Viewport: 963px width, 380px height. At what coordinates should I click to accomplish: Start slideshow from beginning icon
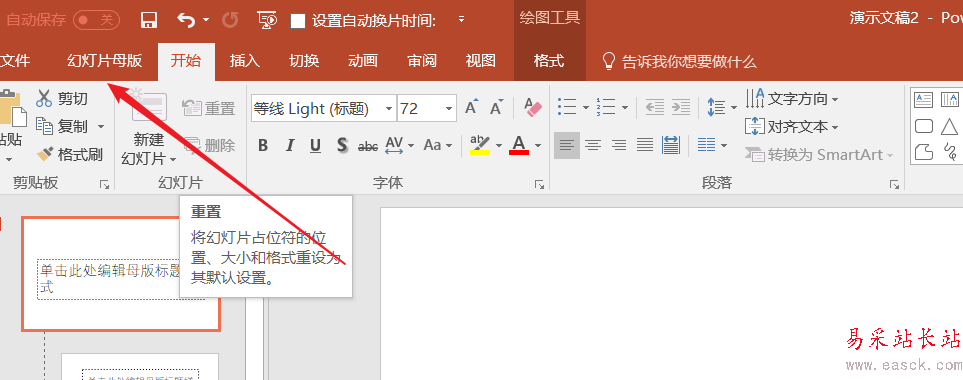click(267, 20)
